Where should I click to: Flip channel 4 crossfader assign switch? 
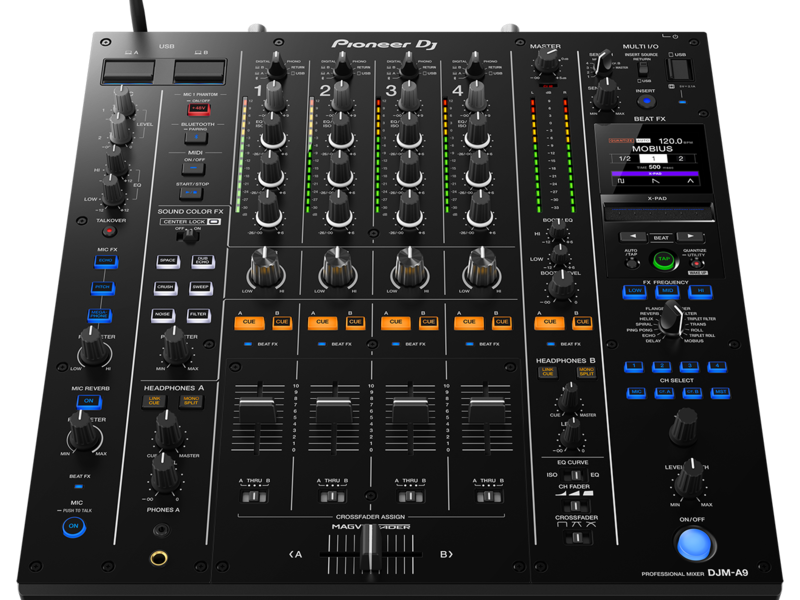pos(488,496)
